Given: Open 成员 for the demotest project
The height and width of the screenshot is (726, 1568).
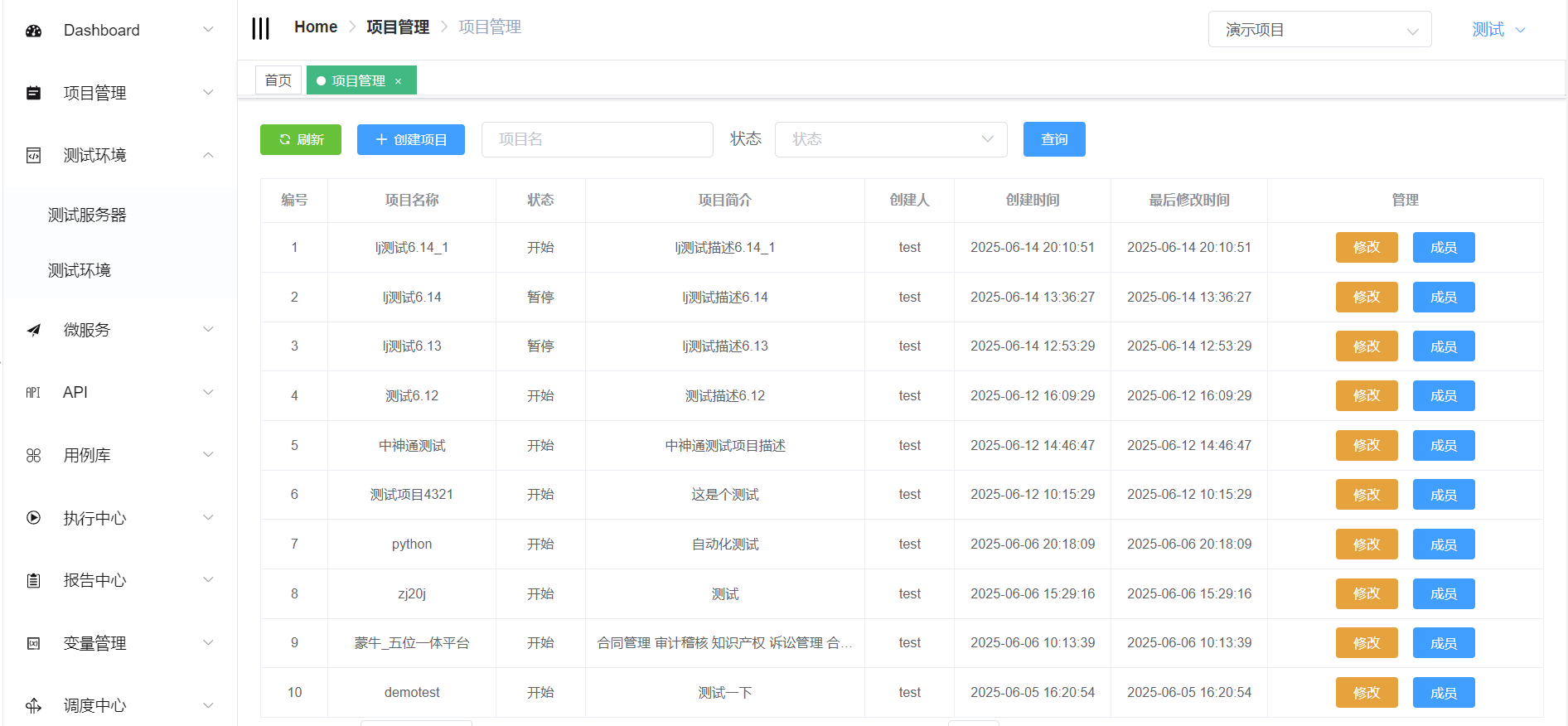Looking at the screenshot, I should click(x=1443, y=693).
